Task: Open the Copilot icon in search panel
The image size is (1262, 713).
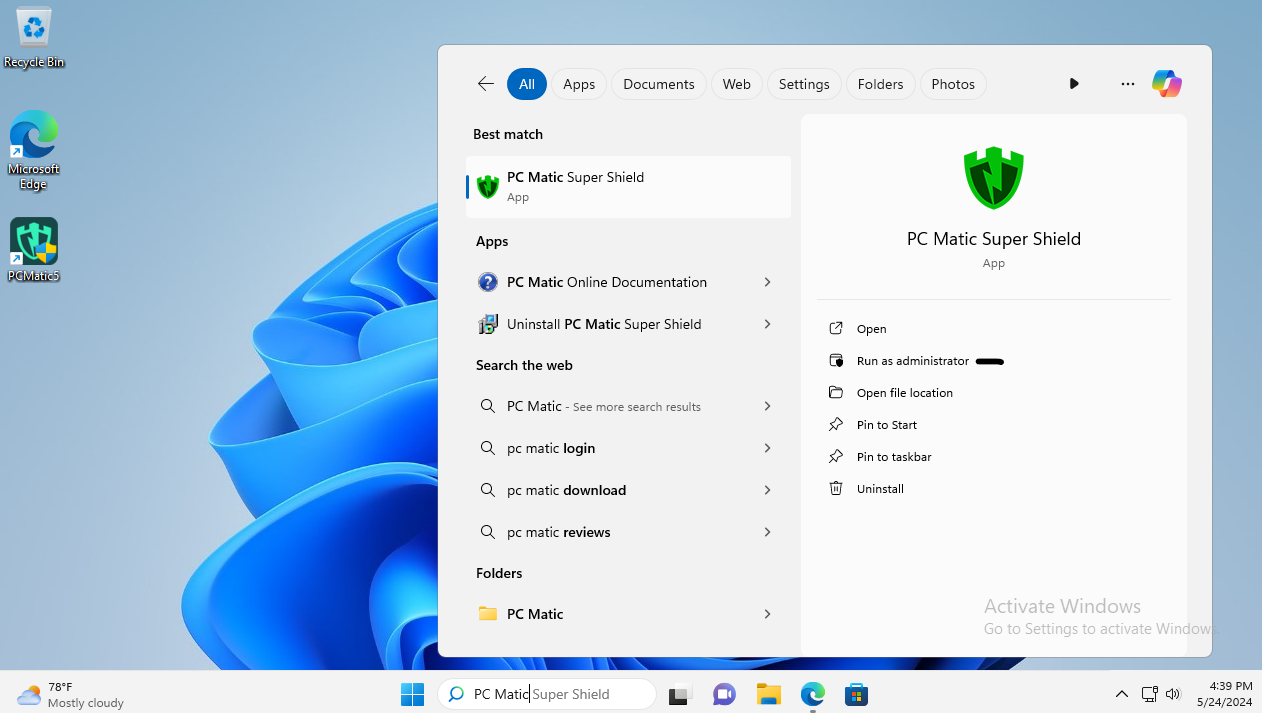Action: pos(1166,84)
